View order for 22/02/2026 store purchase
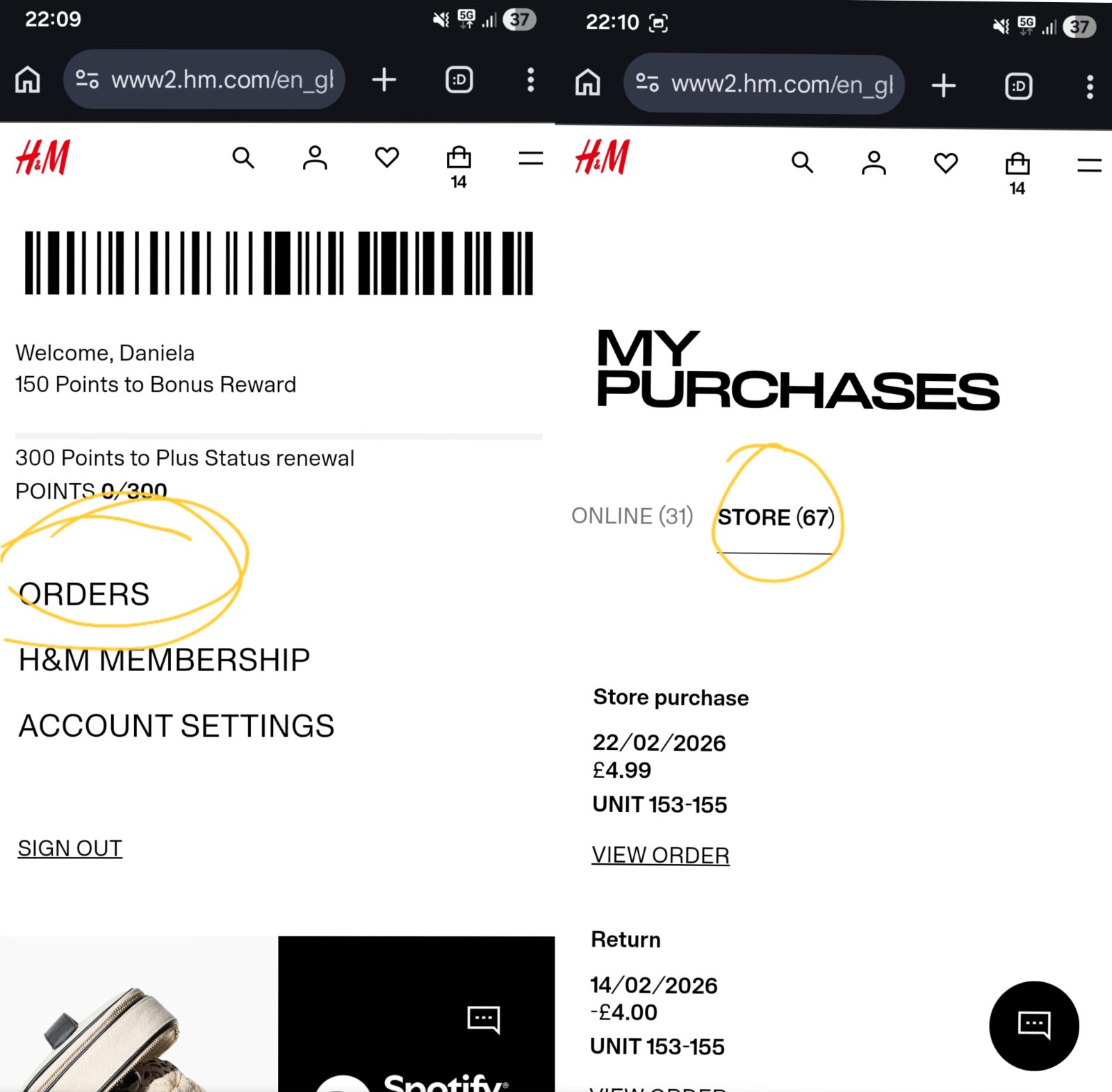1112x1092 pixels. click(x=660, y=855)
